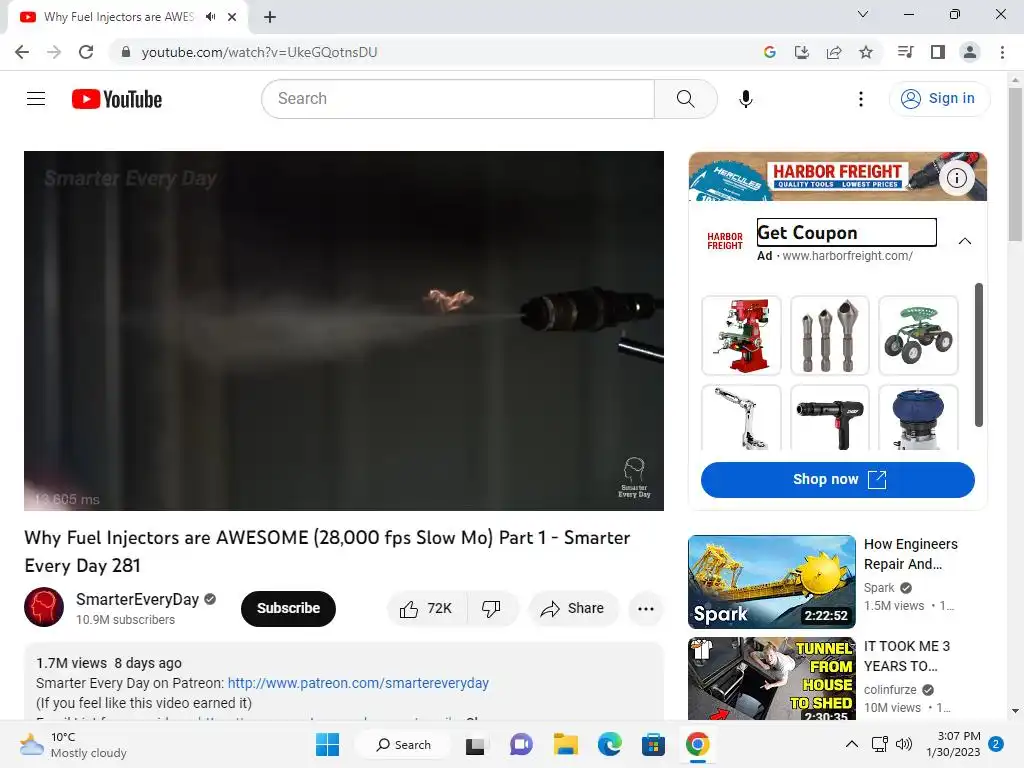Screen dimensions: 1024x768
Task: Open IT TOOK ME 3 YEARS video title
Action: coord(906,656)
